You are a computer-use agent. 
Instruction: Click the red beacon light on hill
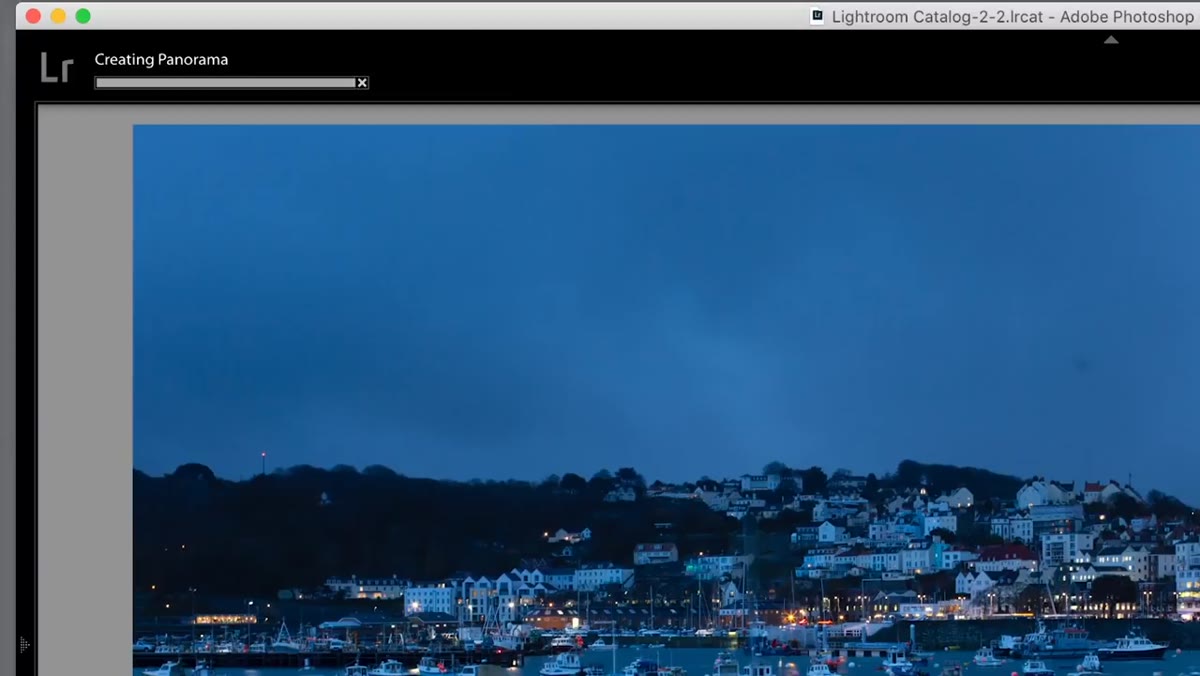point(263,455)
